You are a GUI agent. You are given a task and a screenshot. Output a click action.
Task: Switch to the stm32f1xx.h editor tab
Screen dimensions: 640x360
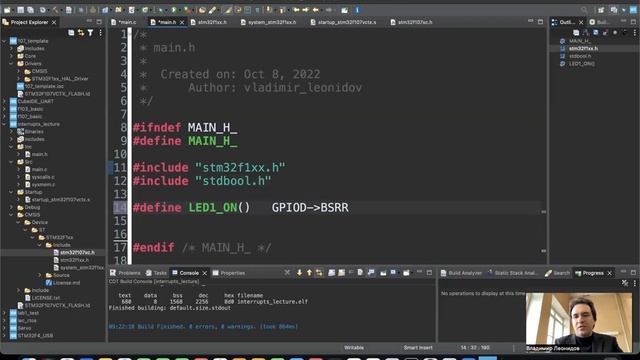209,22
